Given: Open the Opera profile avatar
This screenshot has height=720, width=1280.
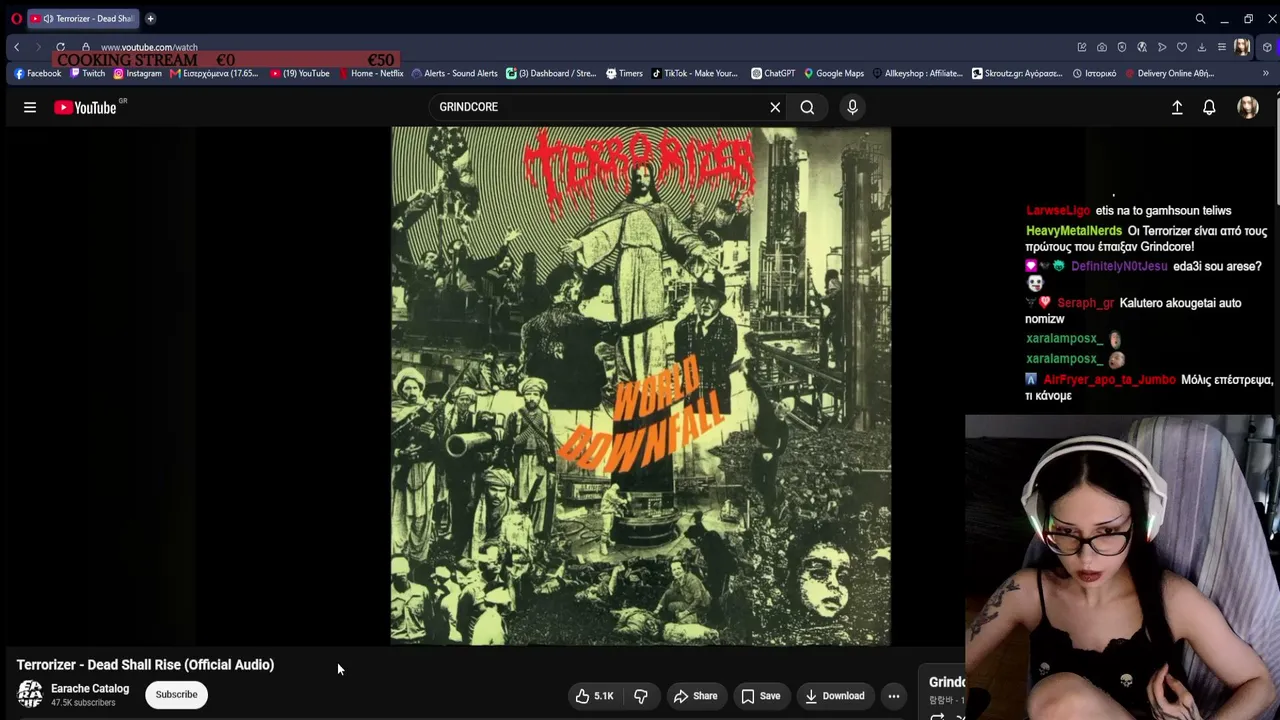Looking at the screenshot, I should tap(1242, 47).
